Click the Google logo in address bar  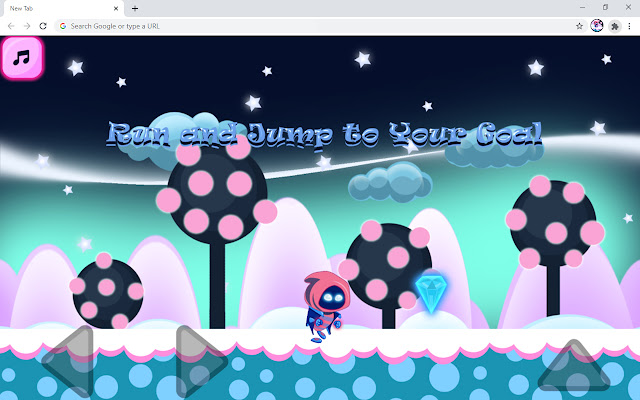pos(63,26)
